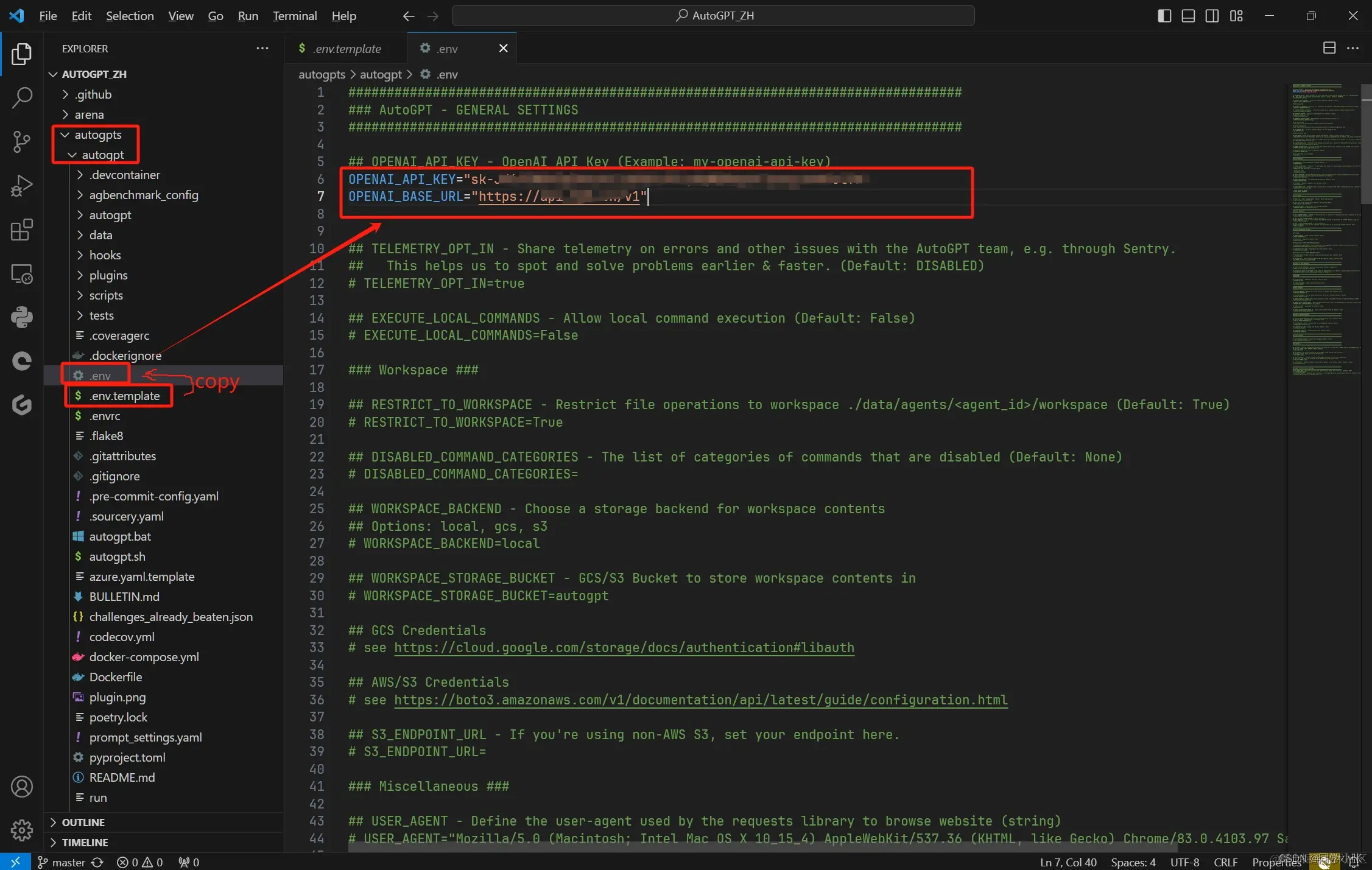Change encoding via UTF-8
This screenshot has height=870, width=1372.
click(1184, 862)
